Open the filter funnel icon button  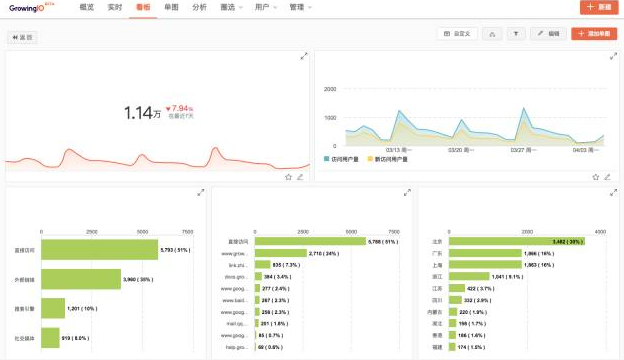[516, 34]
